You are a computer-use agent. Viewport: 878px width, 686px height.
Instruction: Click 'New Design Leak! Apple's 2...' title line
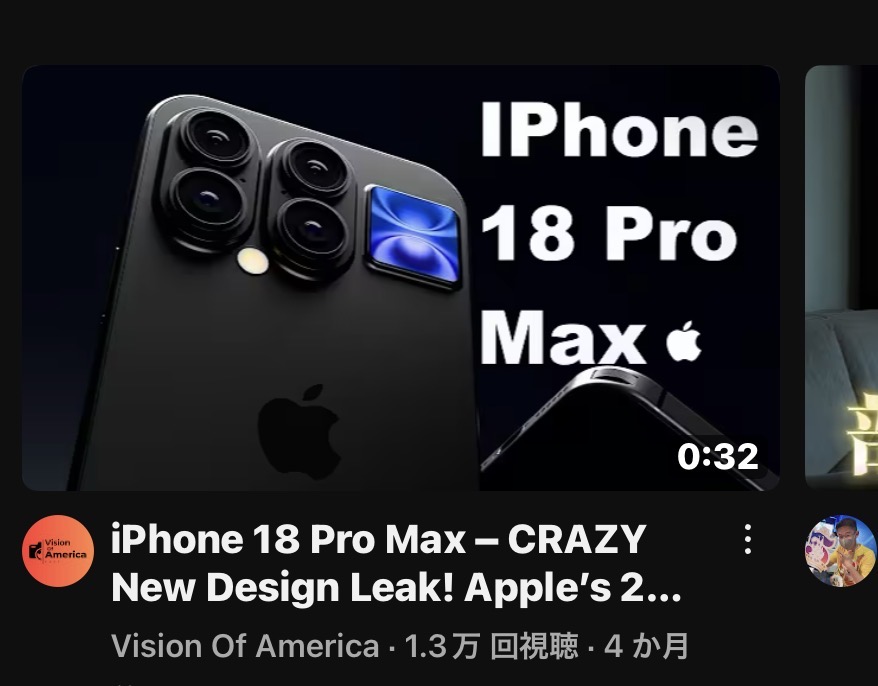(x=396, y=587)
